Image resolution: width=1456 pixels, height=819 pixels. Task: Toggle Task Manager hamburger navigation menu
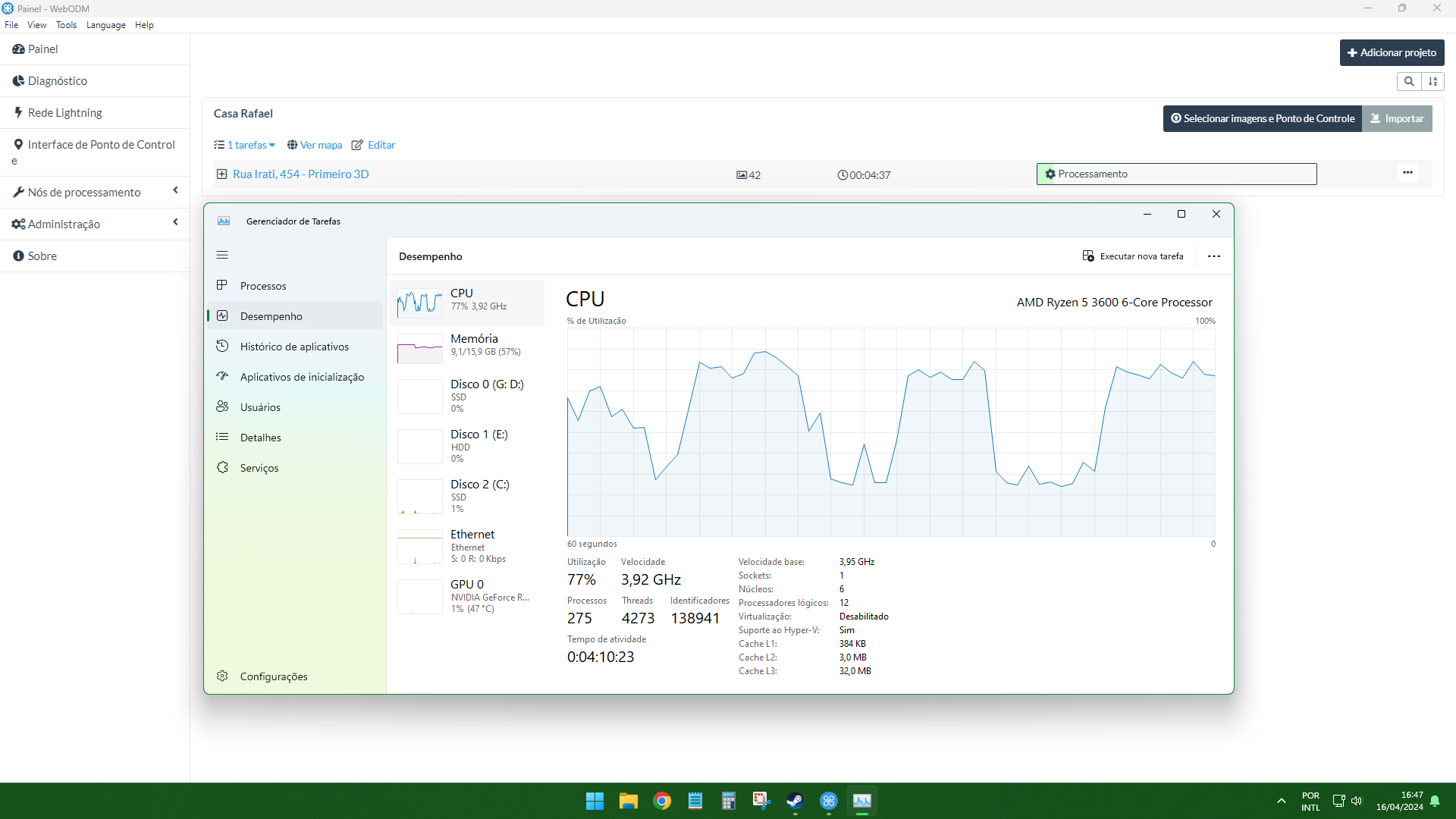(222, 256)
